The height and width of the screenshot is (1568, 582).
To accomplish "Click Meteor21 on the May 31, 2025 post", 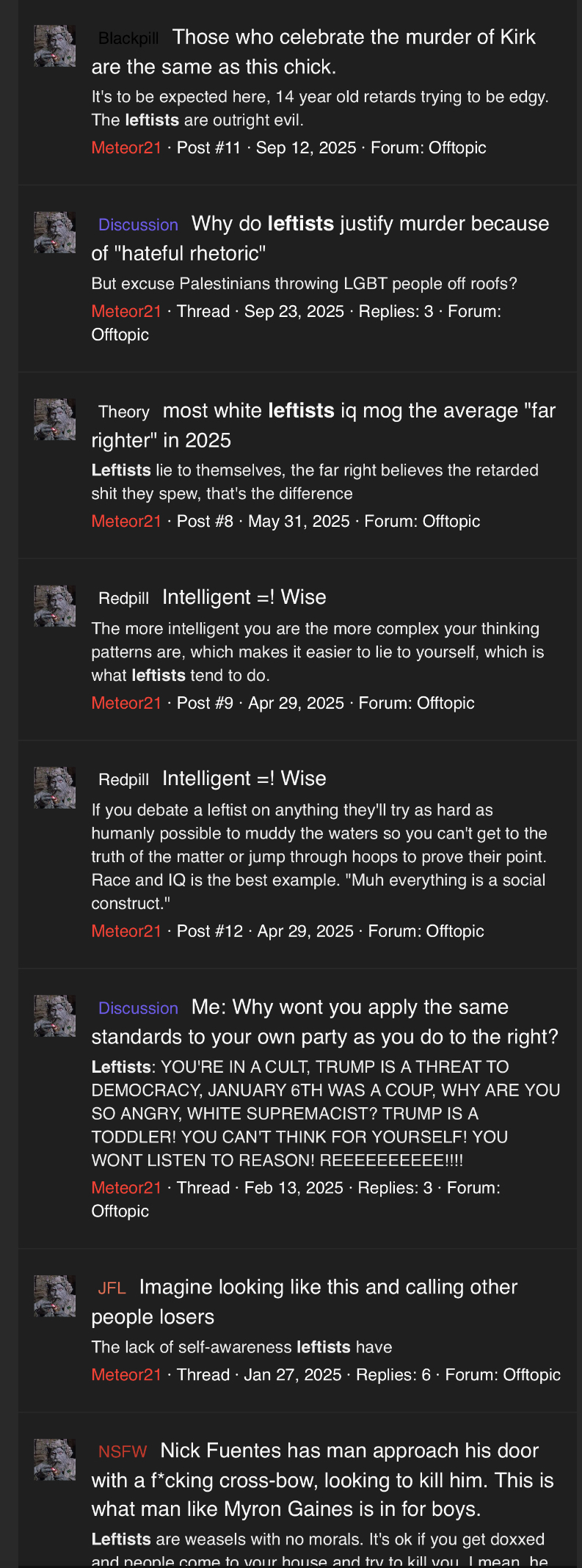I will [126, 521].
